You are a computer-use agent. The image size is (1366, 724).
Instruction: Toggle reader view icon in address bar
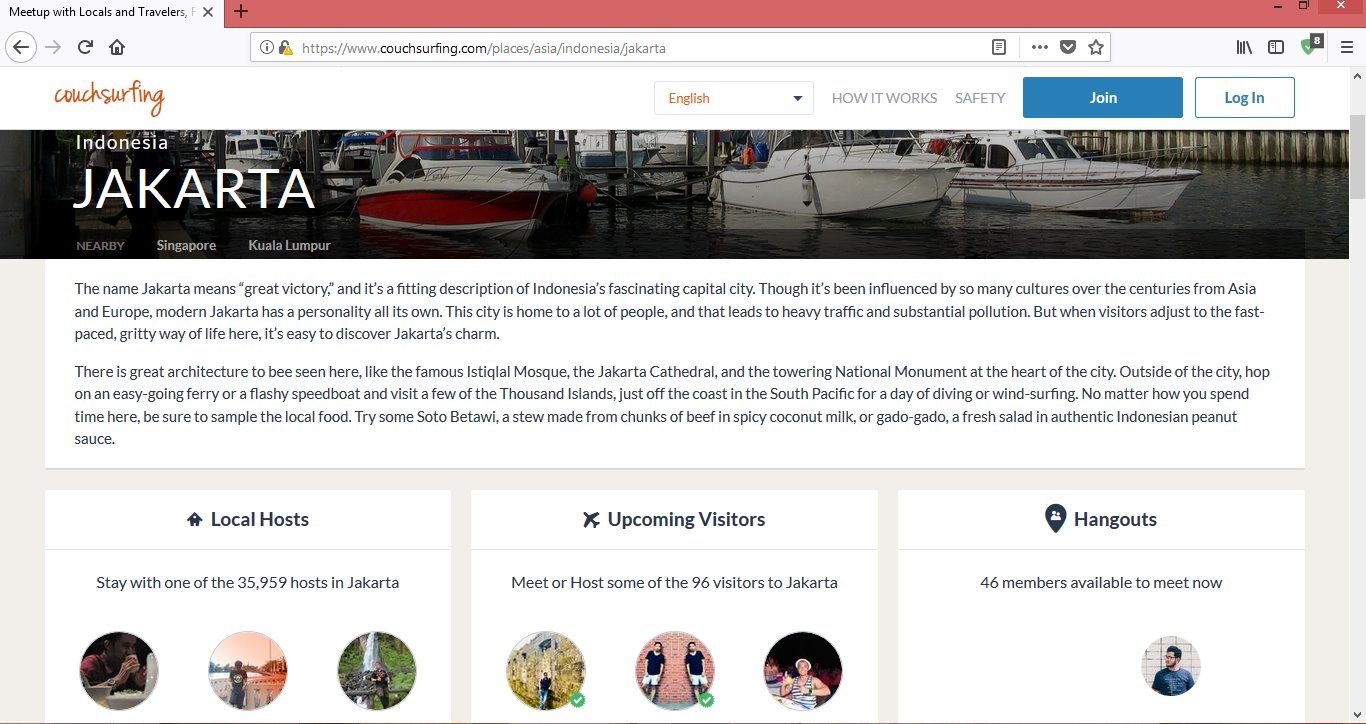(998, 47)
